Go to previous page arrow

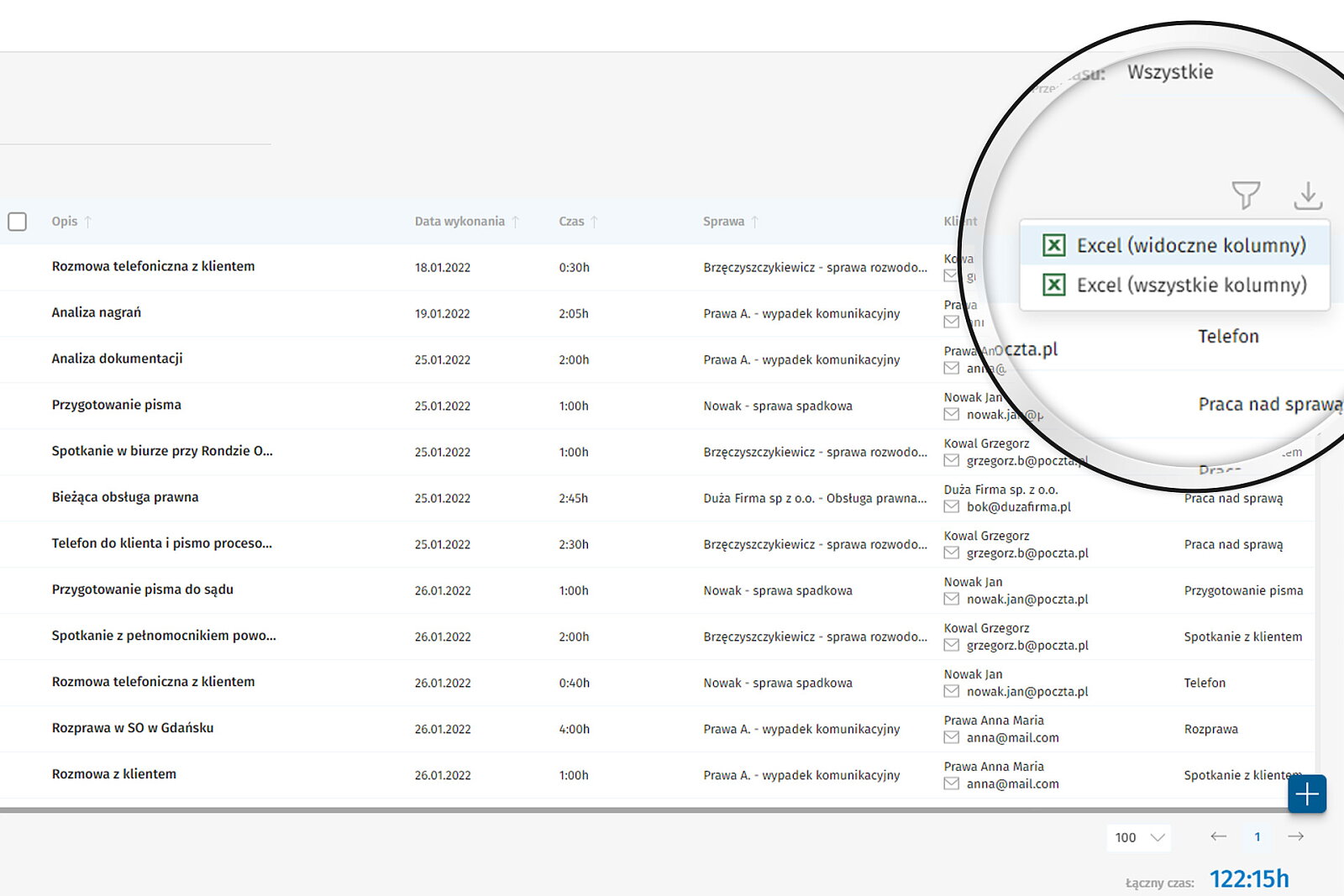[1218, 836]
